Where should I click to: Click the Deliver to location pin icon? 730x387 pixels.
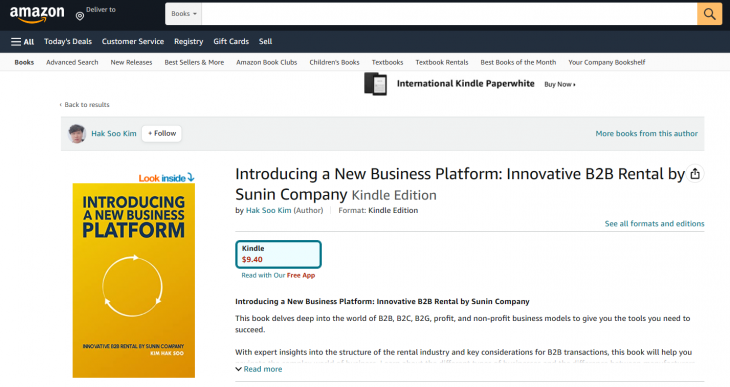(80, 16)
